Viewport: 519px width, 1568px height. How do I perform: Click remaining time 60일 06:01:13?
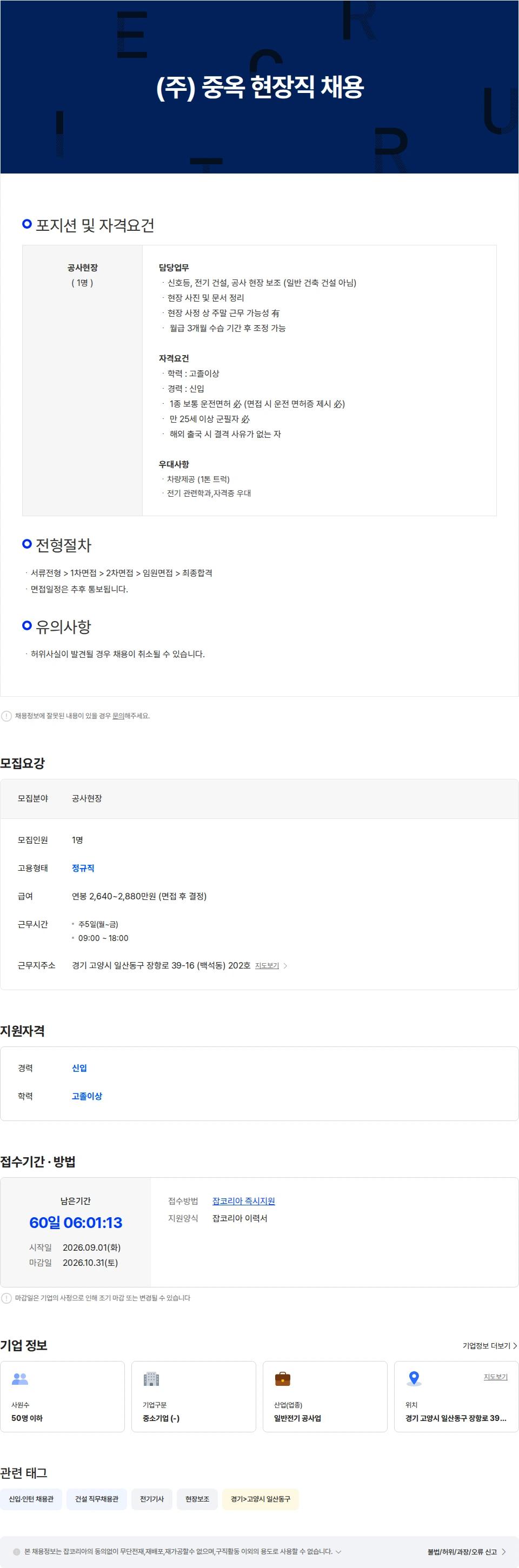(76, 1222)
